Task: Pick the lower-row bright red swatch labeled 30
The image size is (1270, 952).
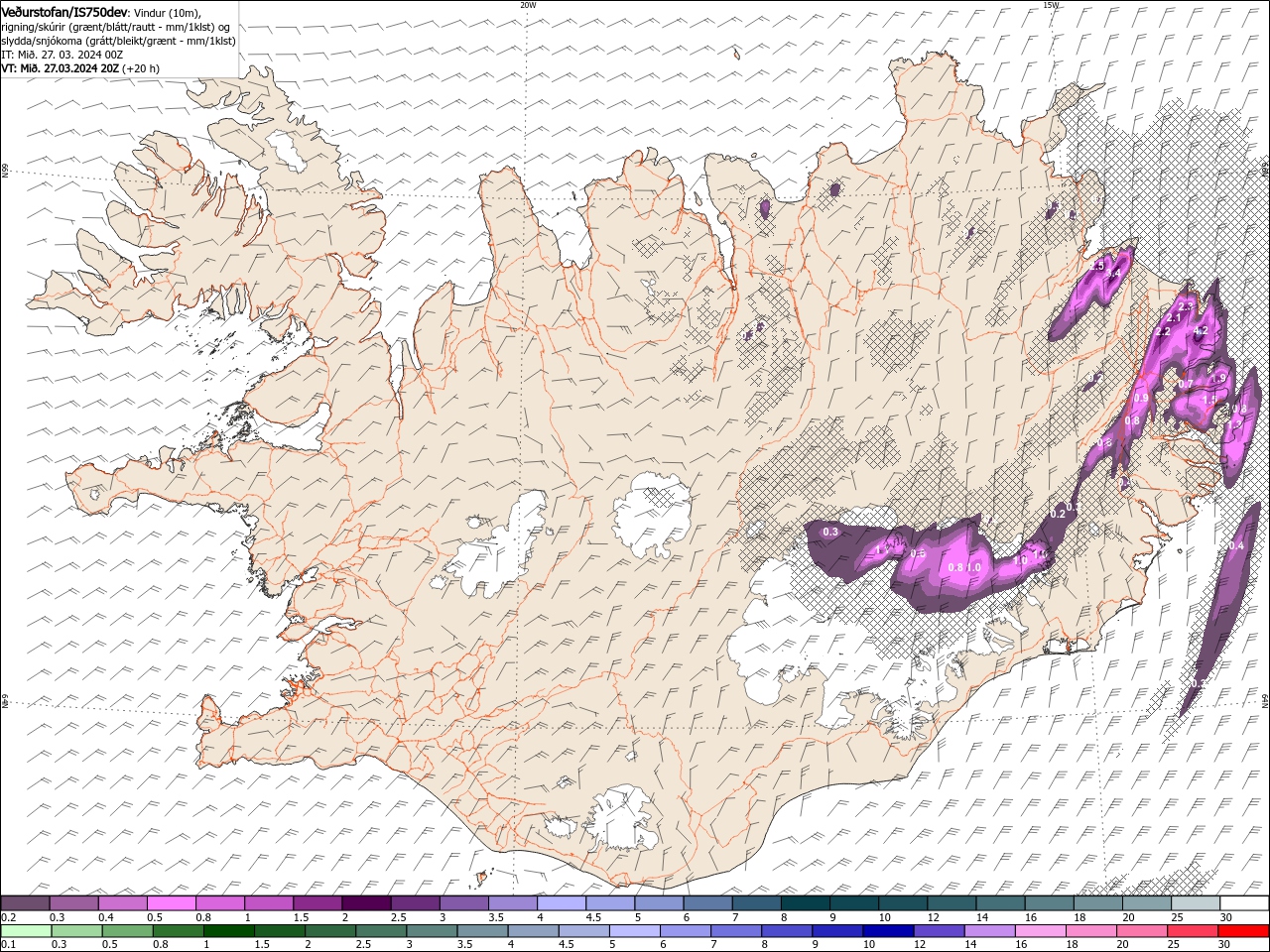Action: tap(1243, 930)
